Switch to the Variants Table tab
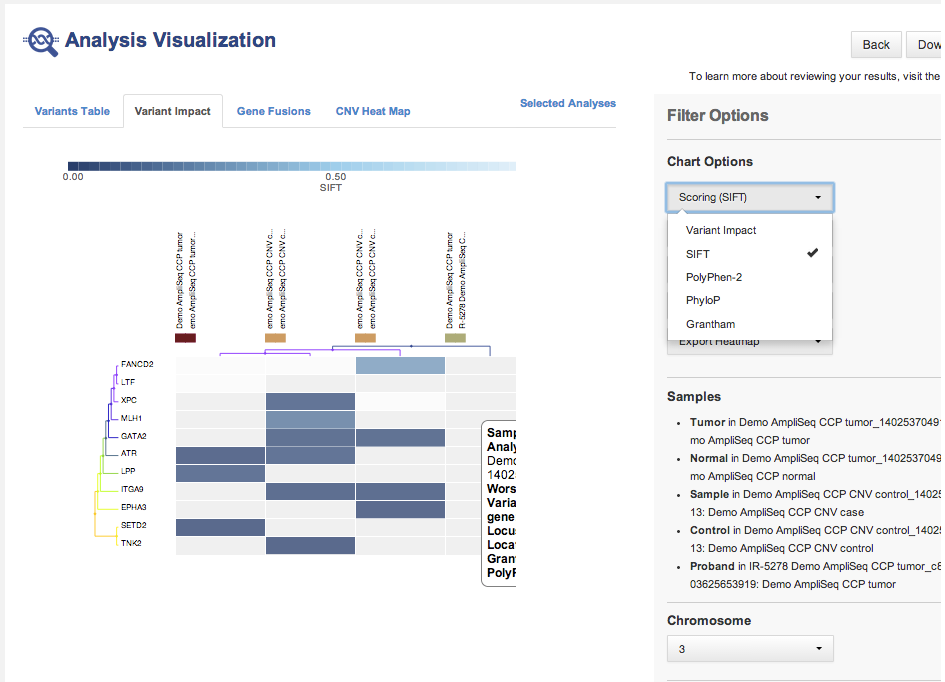Image resolution: width=945 pixels, height=682 pixels. pyautogui.click(x=72, y=111)
